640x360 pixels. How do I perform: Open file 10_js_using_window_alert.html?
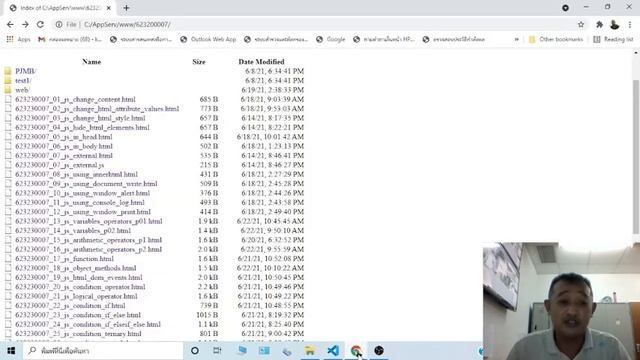click(x=82, y=193)
